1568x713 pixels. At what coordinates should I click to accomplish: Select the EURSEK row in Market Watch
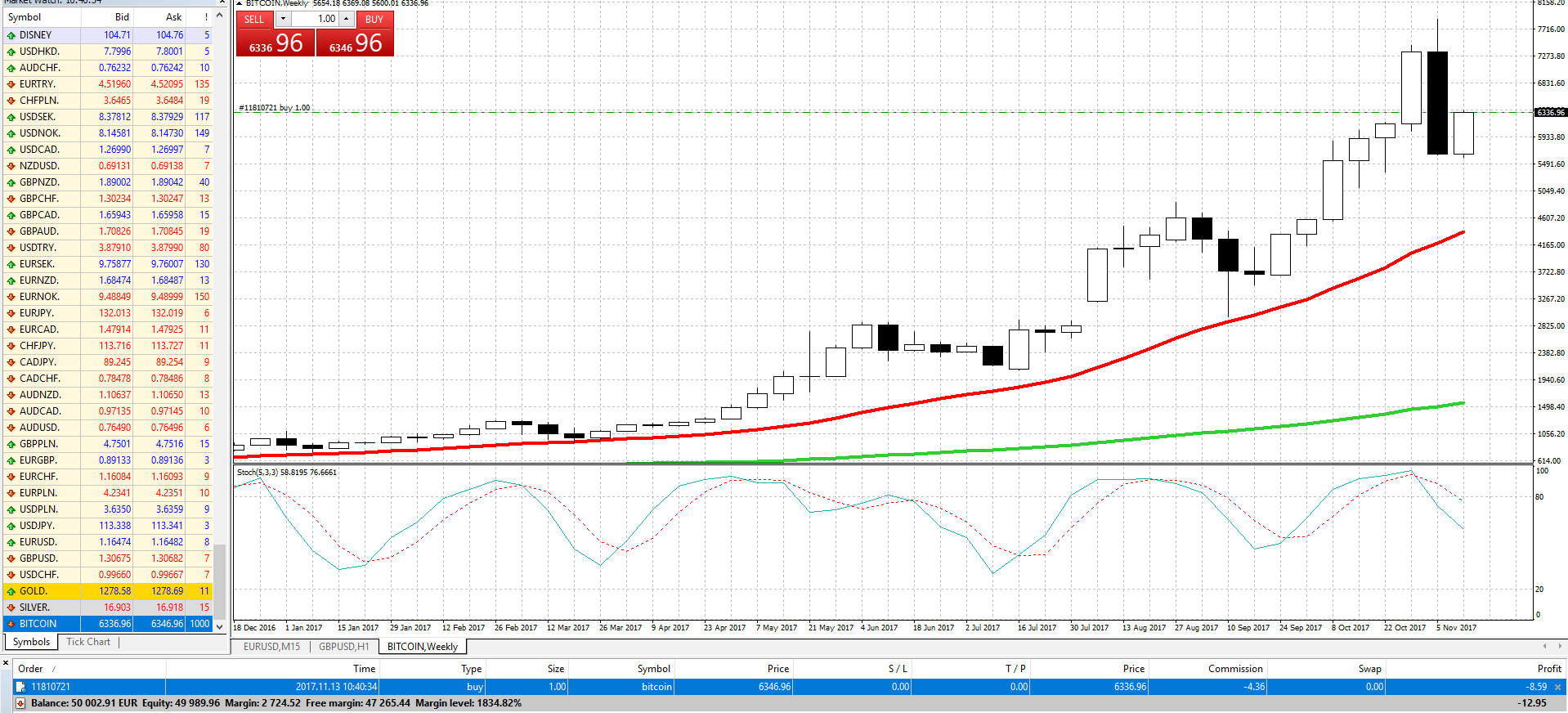[x=107, y=264]
